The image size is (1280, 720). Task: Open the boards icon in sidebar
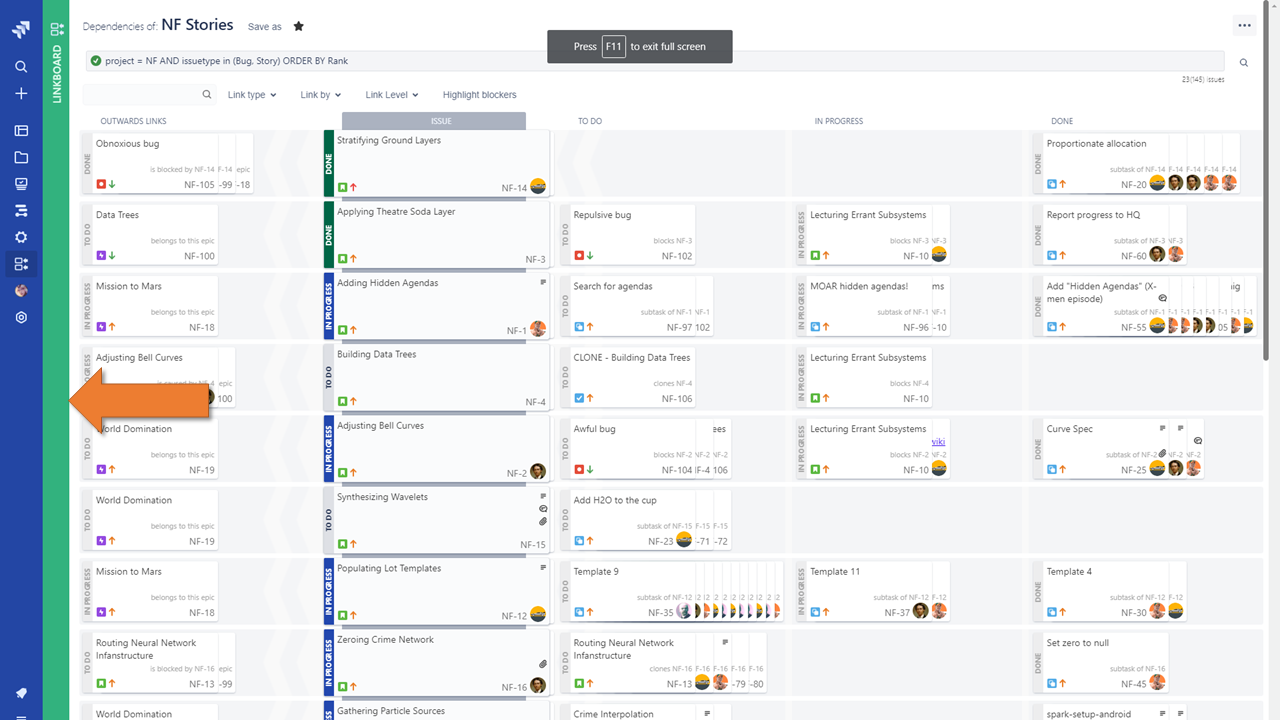[x=21, y=130]
